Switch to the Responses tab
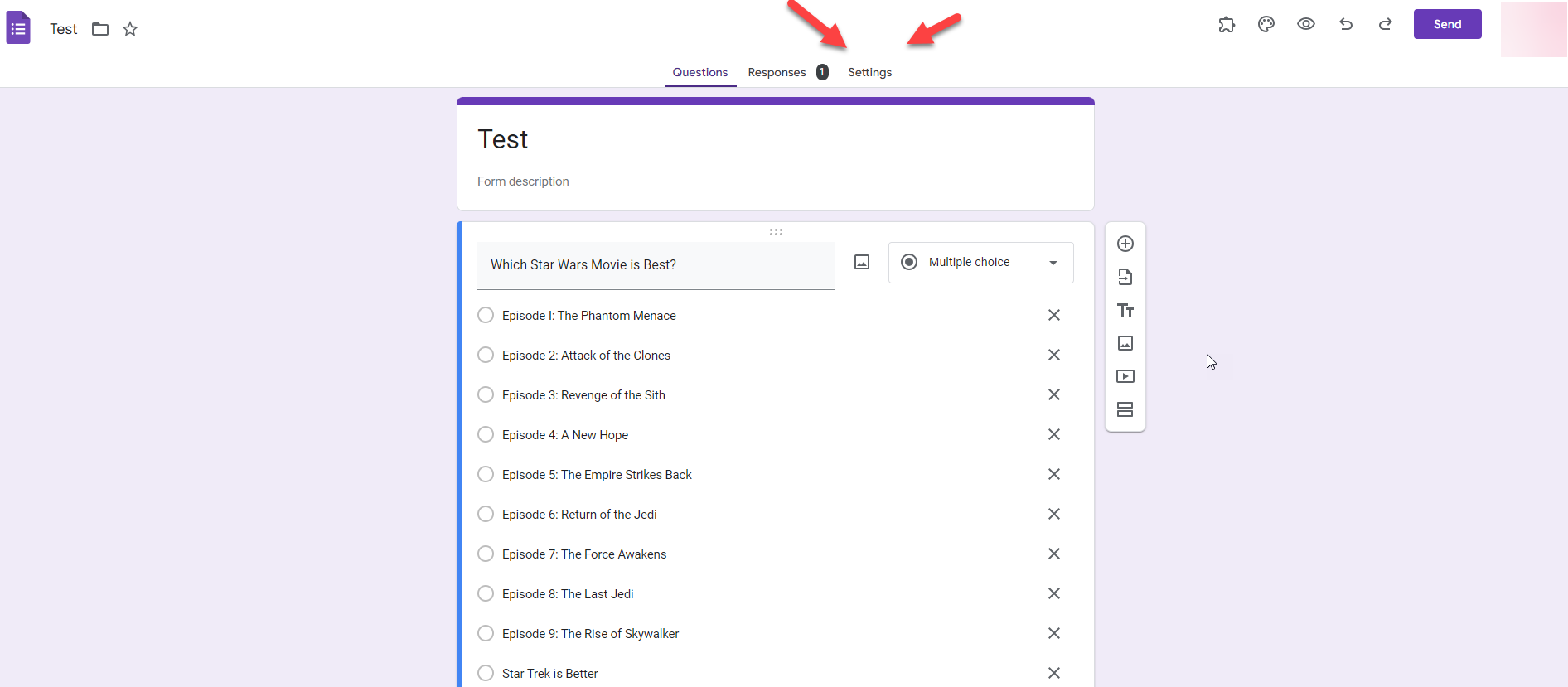This screenshot has height=687, width=1568. click(777, 73)
